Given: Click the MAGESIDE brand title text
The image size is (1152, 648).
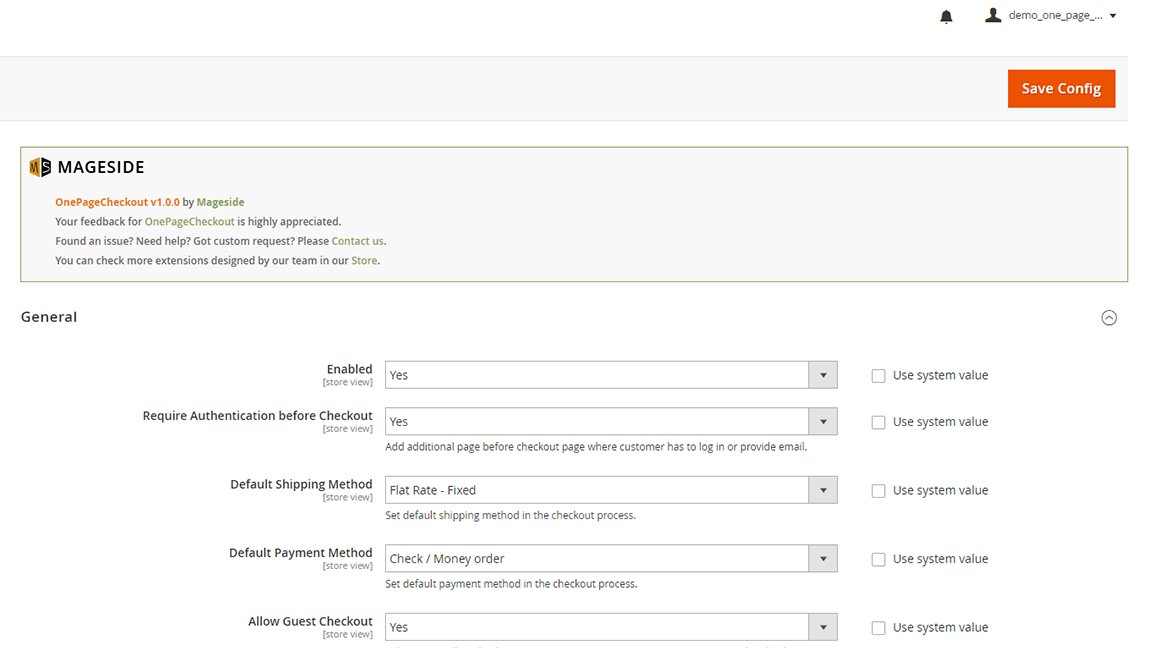Looking at the screenshot, I should [x=101, y=168].
